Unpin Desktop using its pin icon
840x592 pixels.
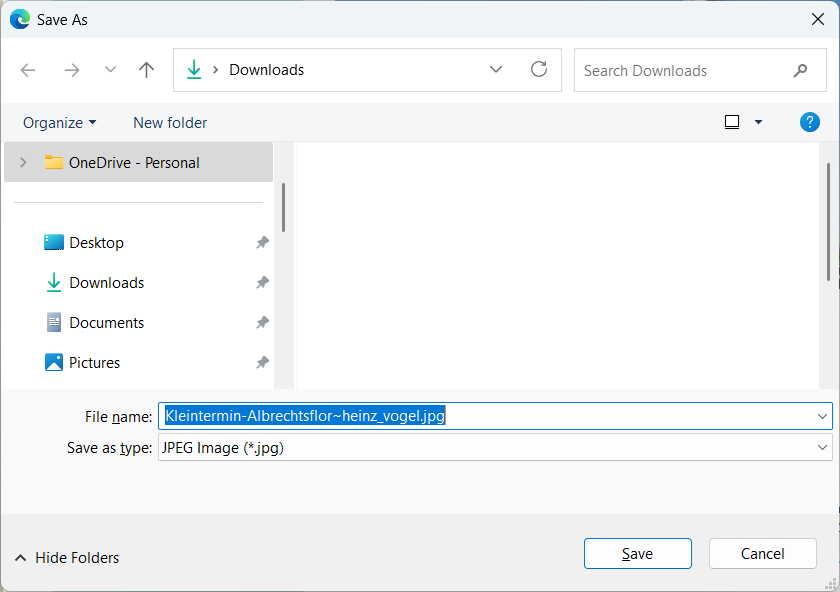coord(262,243)
